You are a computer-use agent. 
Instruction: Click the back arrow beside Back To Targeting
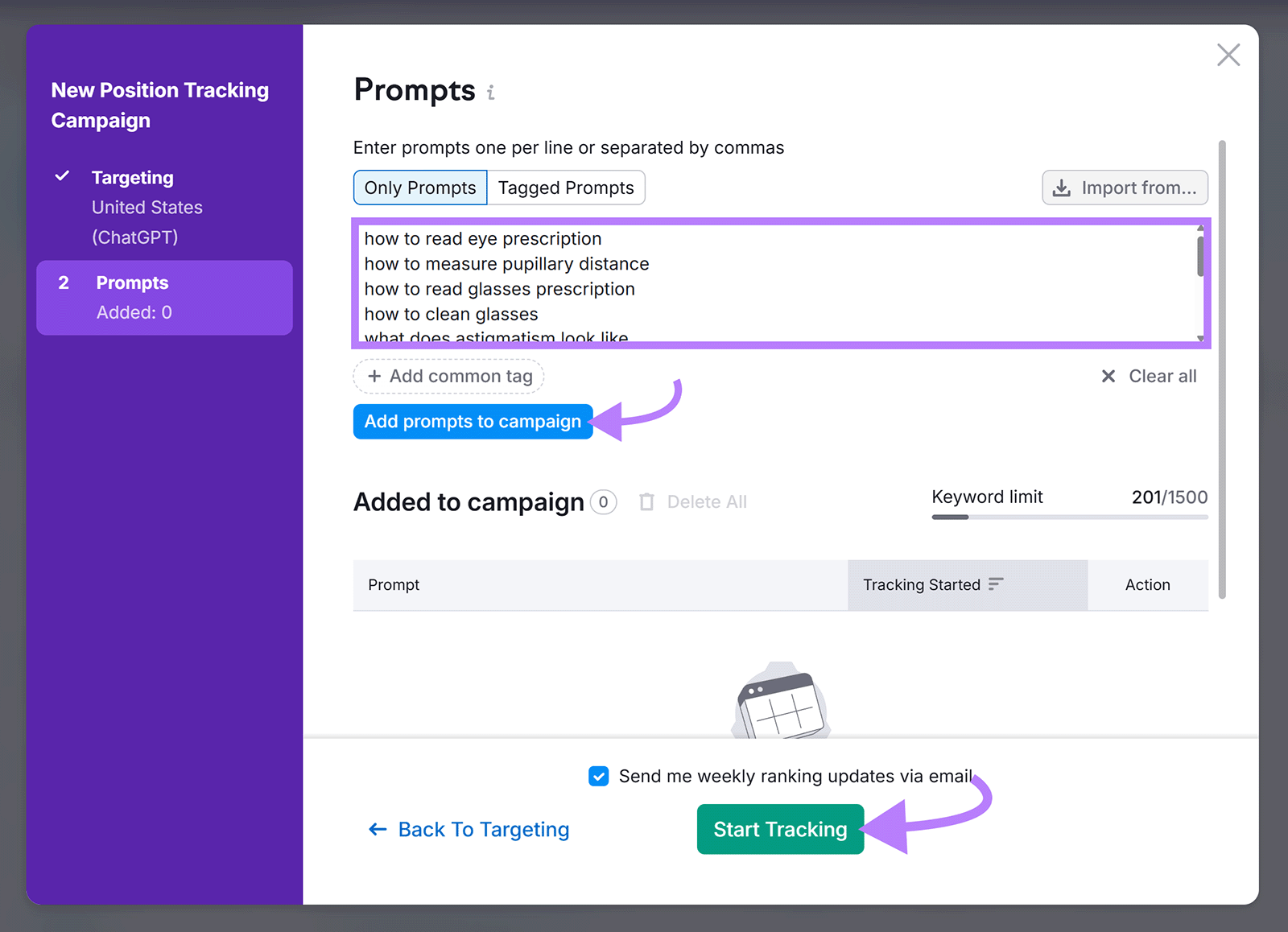point(377,829)
